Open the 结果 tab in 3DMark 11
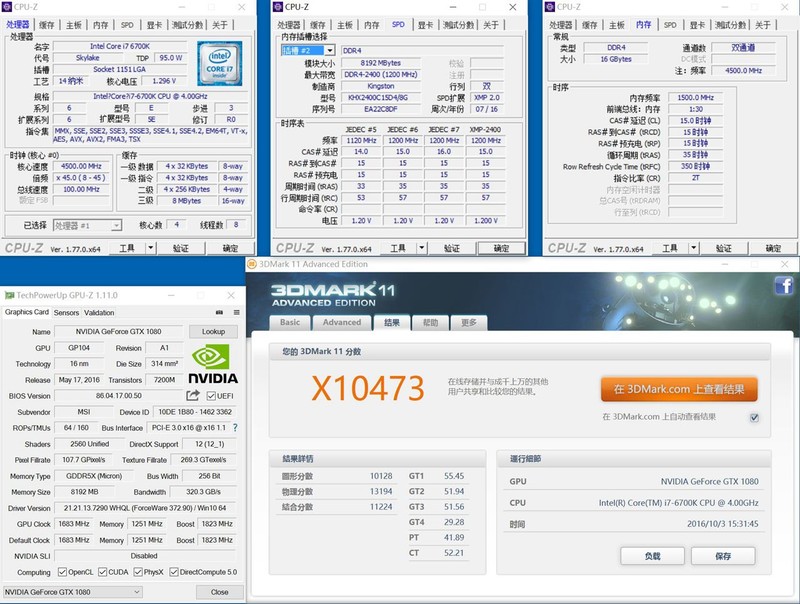Image resolution: width=800 pixels, height=604 pixels. 392,322
